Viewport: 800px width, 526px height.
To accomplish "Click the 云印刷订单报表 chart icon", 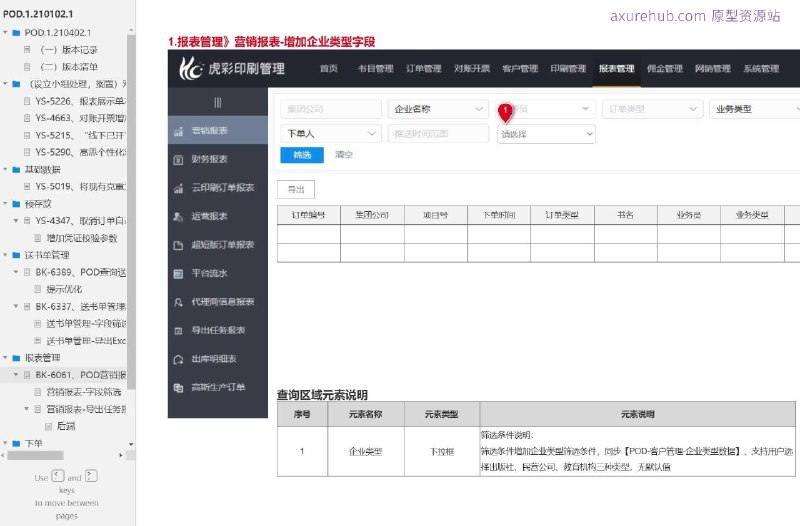I will tap(178, 188).
